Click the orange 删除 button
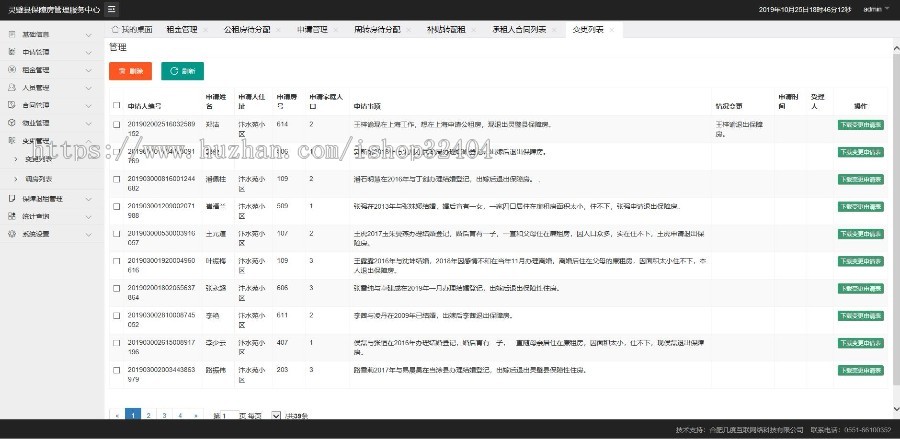Viewport: 900px width, 439px height. [130, 71]
